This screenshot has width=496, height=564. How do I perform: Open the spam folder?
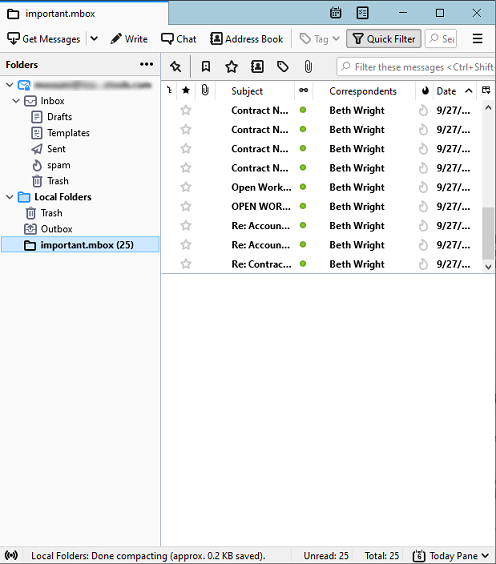(x=59, y=165)
